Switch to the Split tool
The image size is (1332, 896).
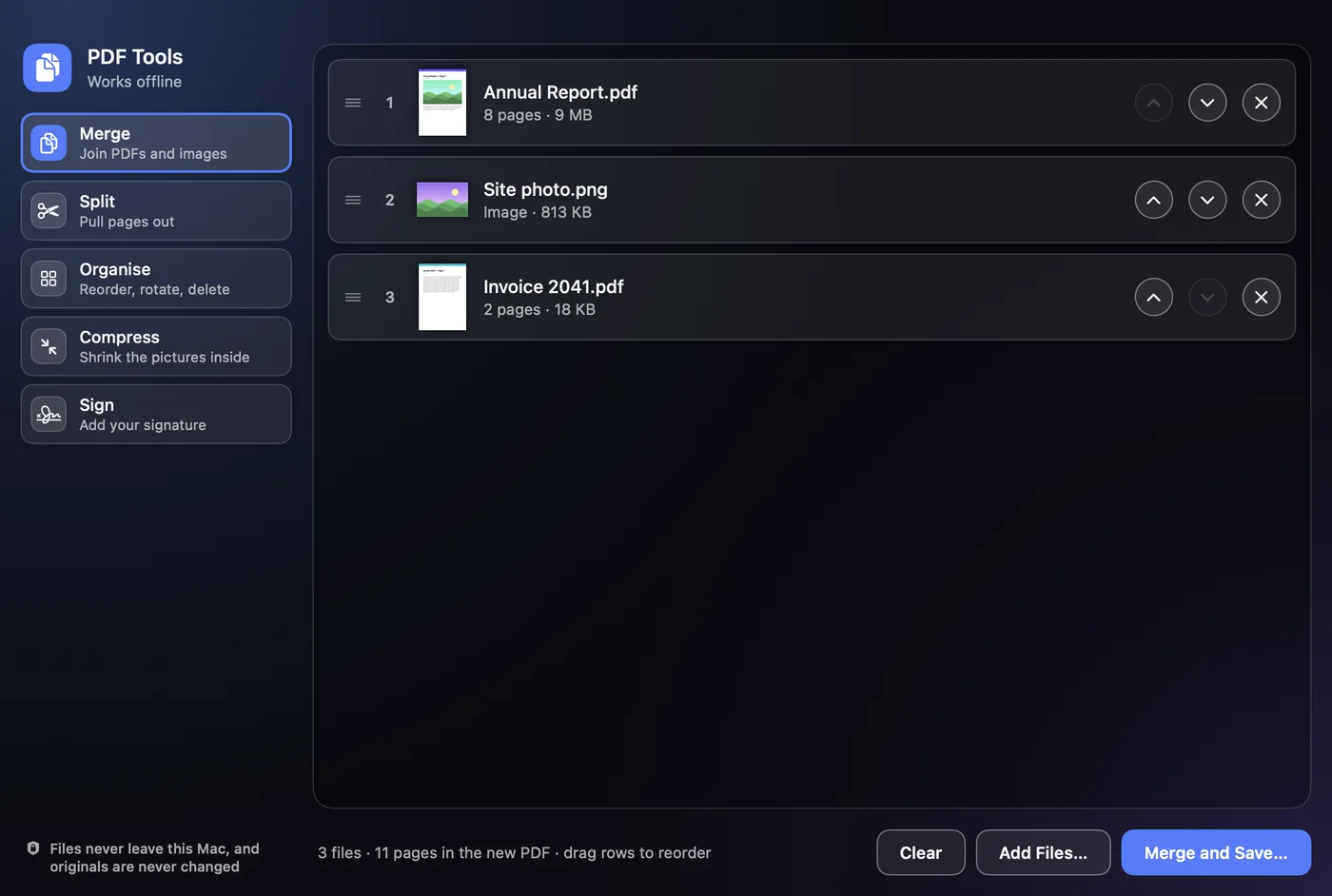(156, 210)
